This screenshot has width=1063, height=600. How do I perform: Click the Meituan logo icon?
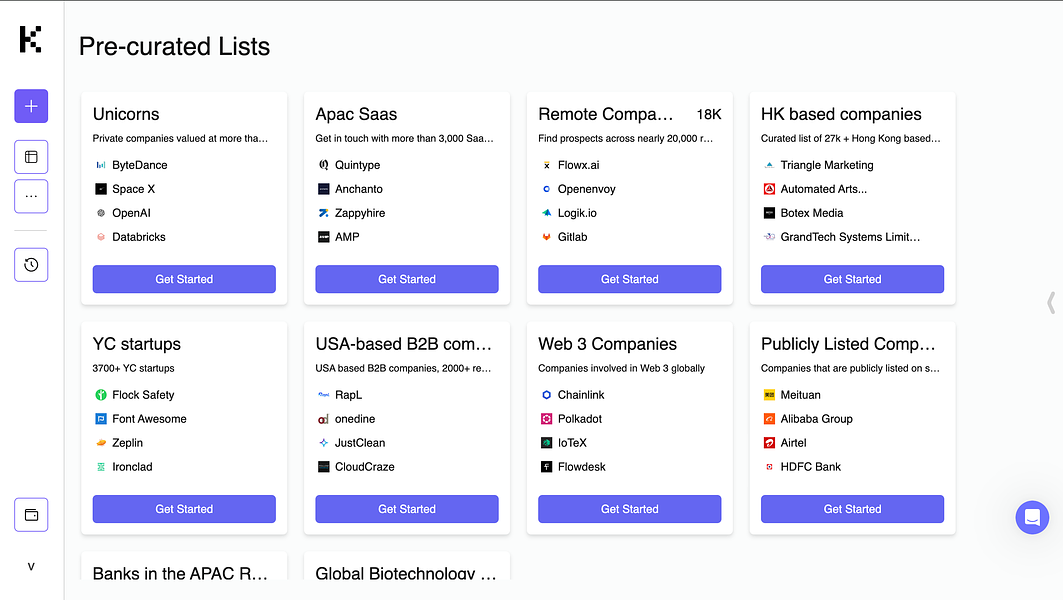click(769, 395)
